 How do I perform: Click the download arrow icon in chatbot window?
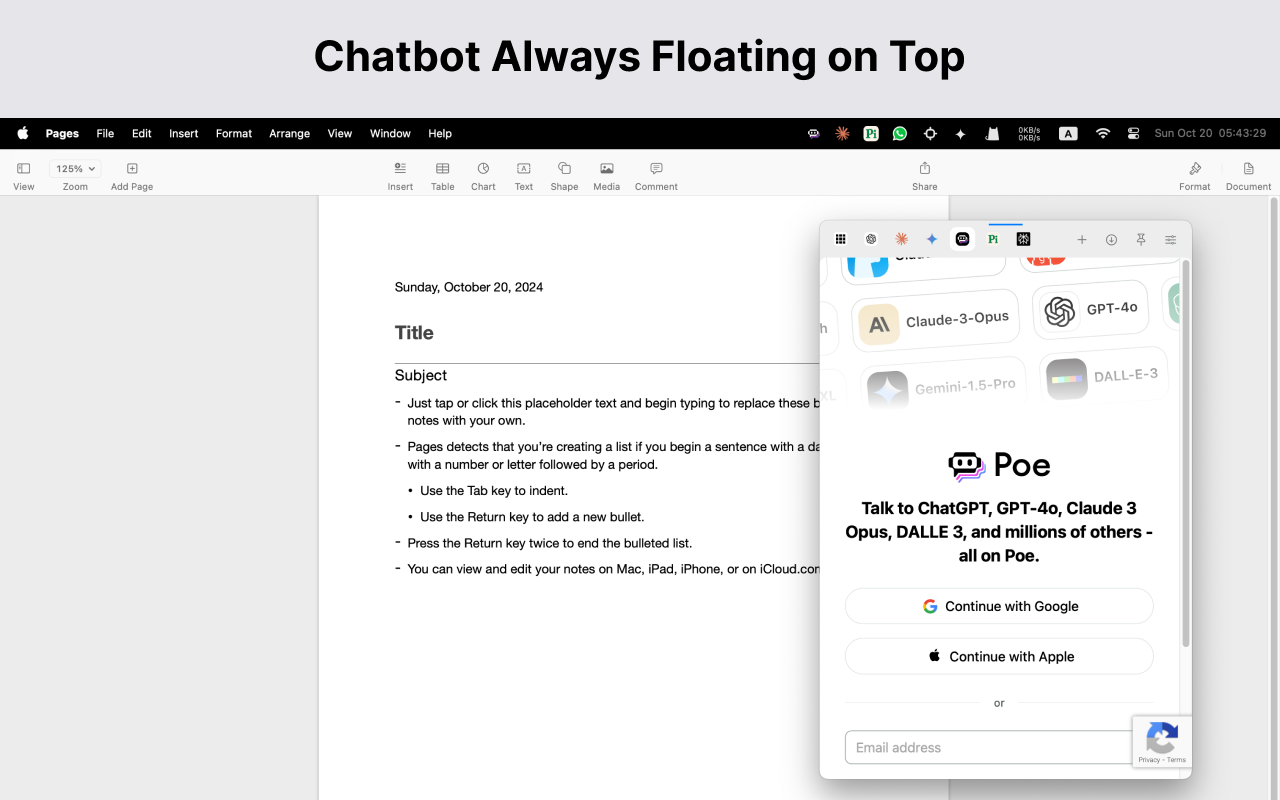1111,240
